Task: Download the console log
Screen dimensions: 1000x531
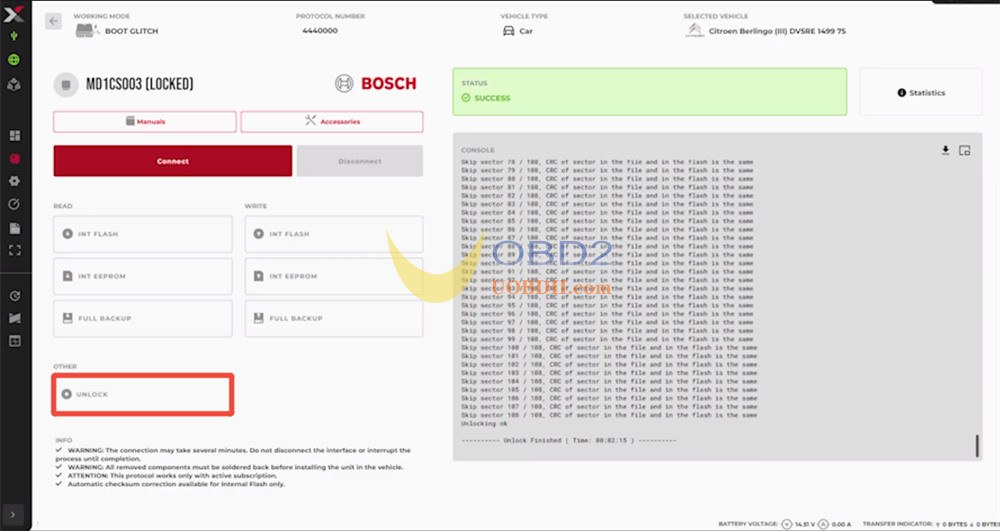Action: pyautogui.click(x=945, y=150)
